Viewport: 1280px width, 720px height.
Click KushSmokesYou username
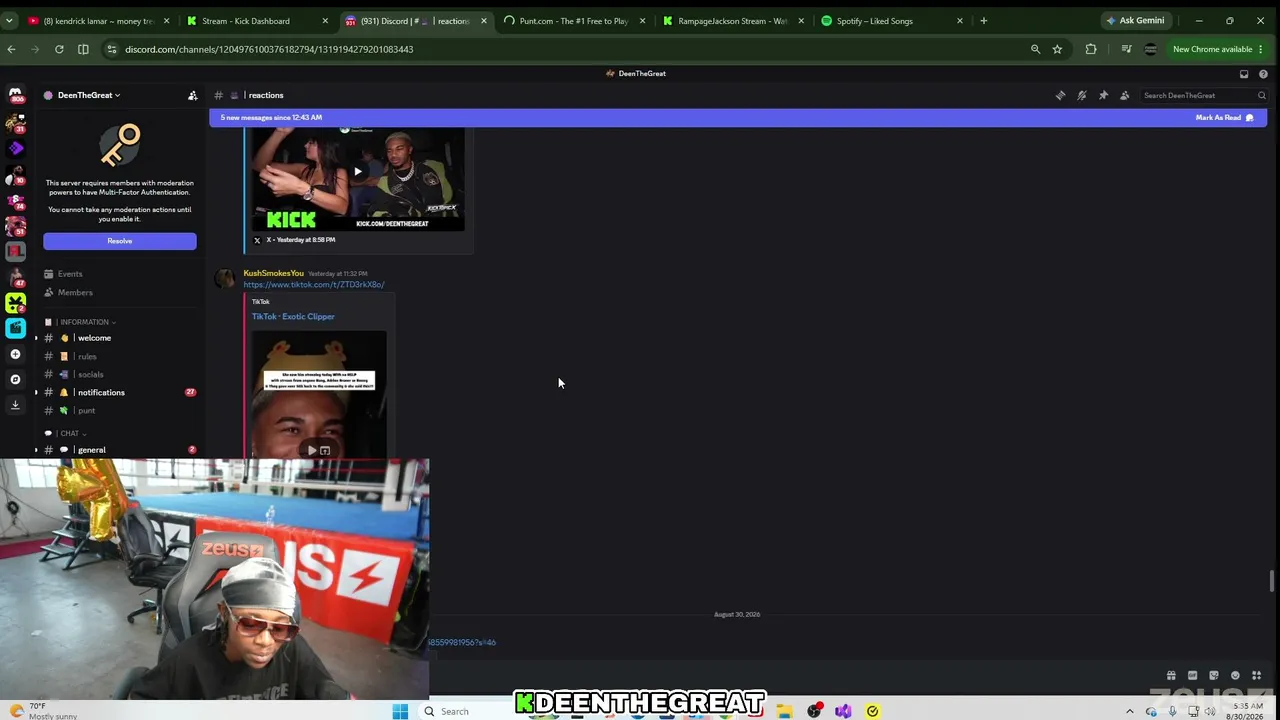pyautogui.click(x=273, y=274)
